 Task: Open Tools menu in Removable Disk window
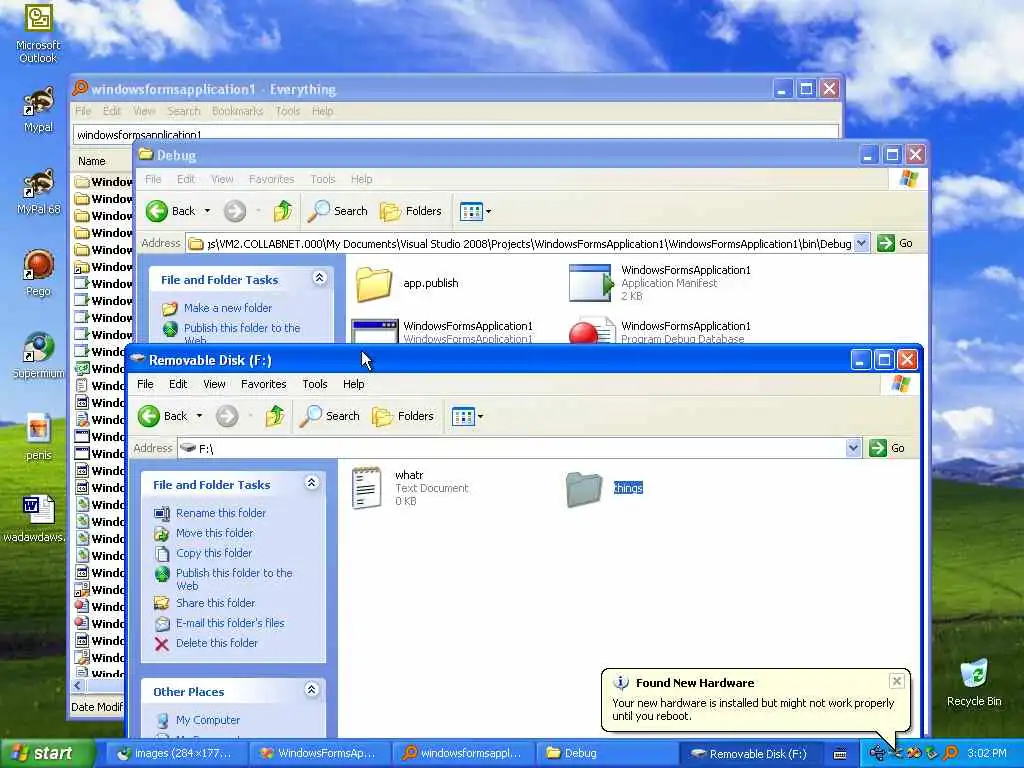coord(315,384)
